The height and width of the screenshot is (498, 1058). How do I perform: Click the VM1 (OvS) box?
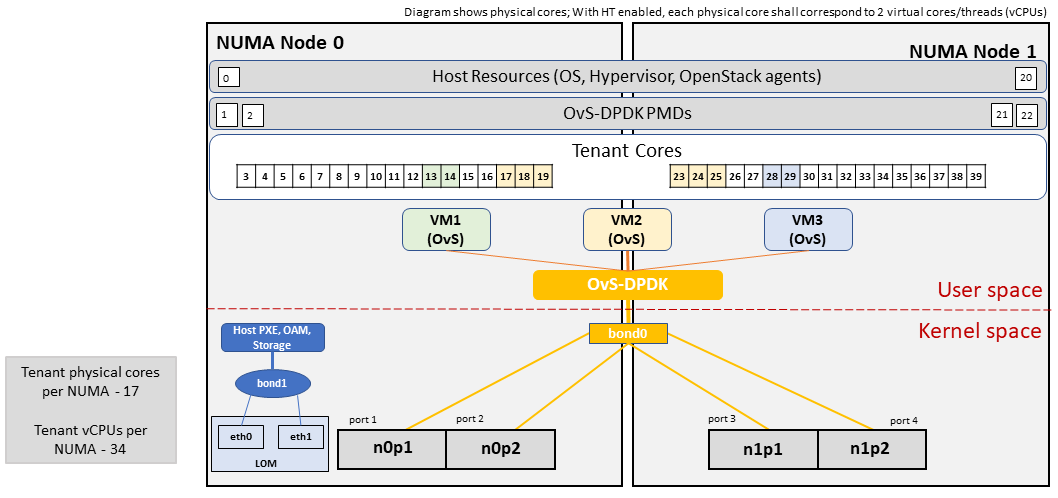point(447,228)
